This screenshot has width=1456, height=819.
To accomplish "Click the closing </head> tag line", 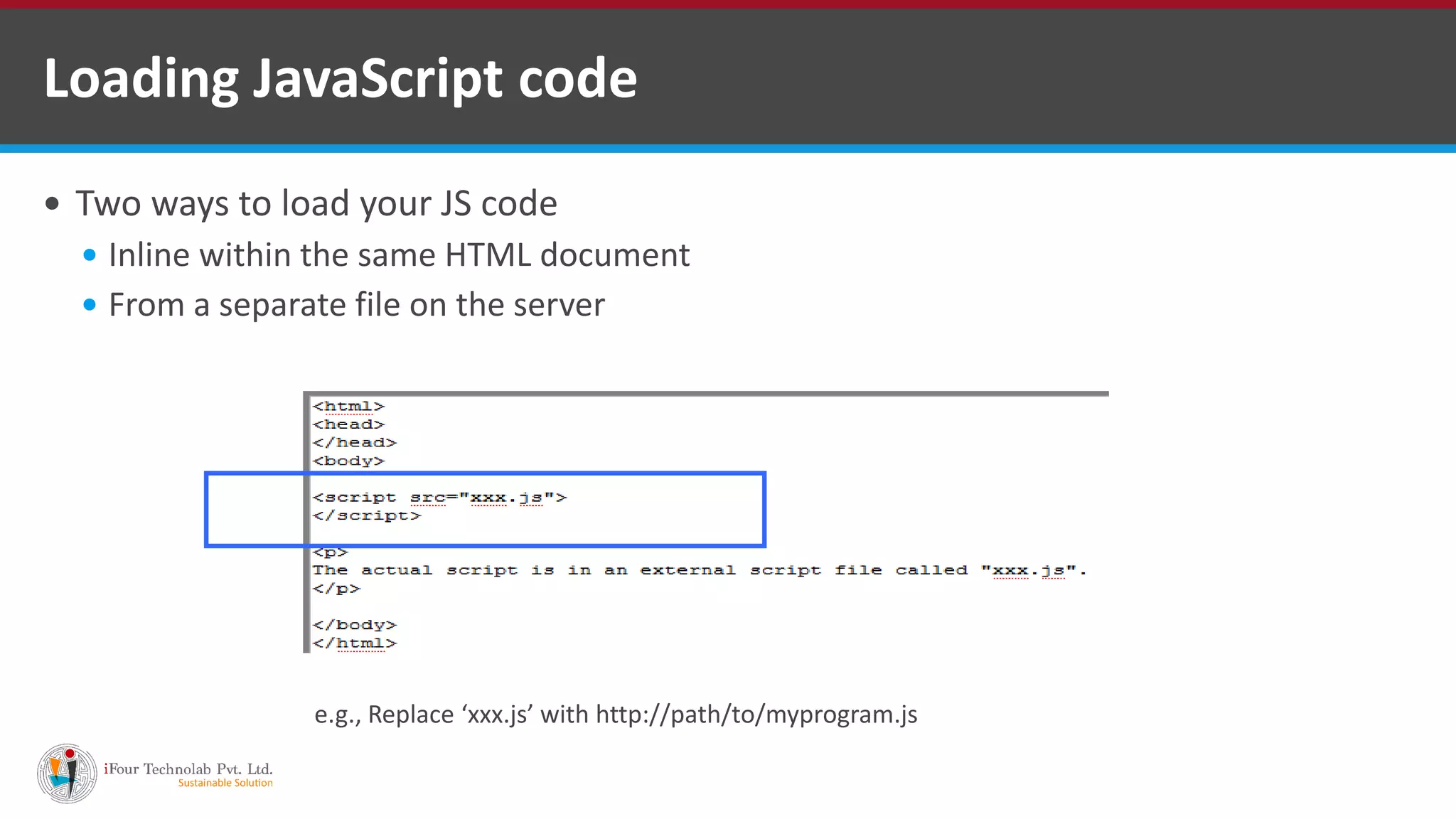I will point(354,442).
